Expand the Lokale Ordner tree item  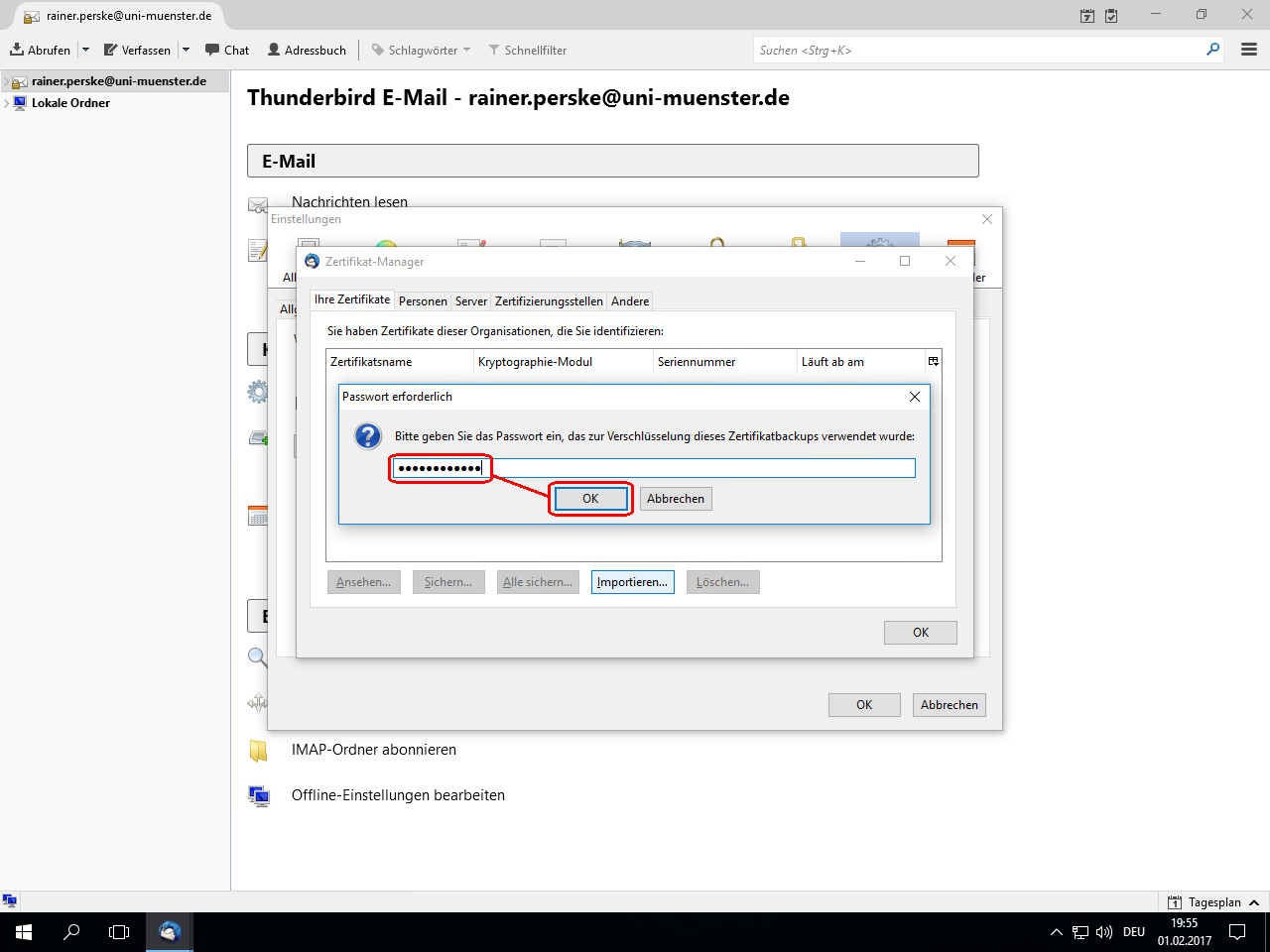[x=6, y=103]
